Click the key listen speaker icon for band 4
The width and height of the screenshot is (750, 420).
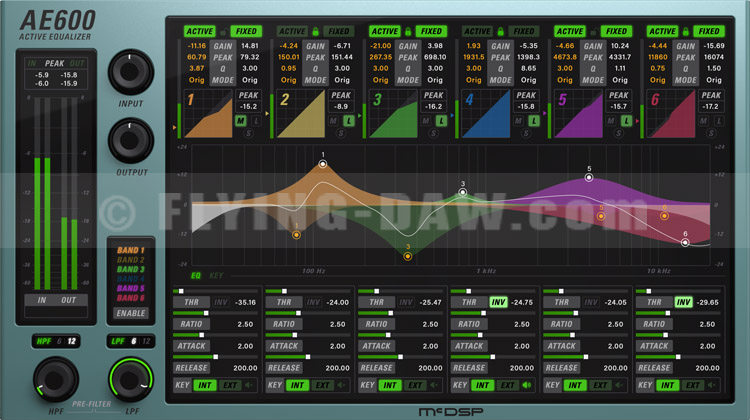coord(527,385)
